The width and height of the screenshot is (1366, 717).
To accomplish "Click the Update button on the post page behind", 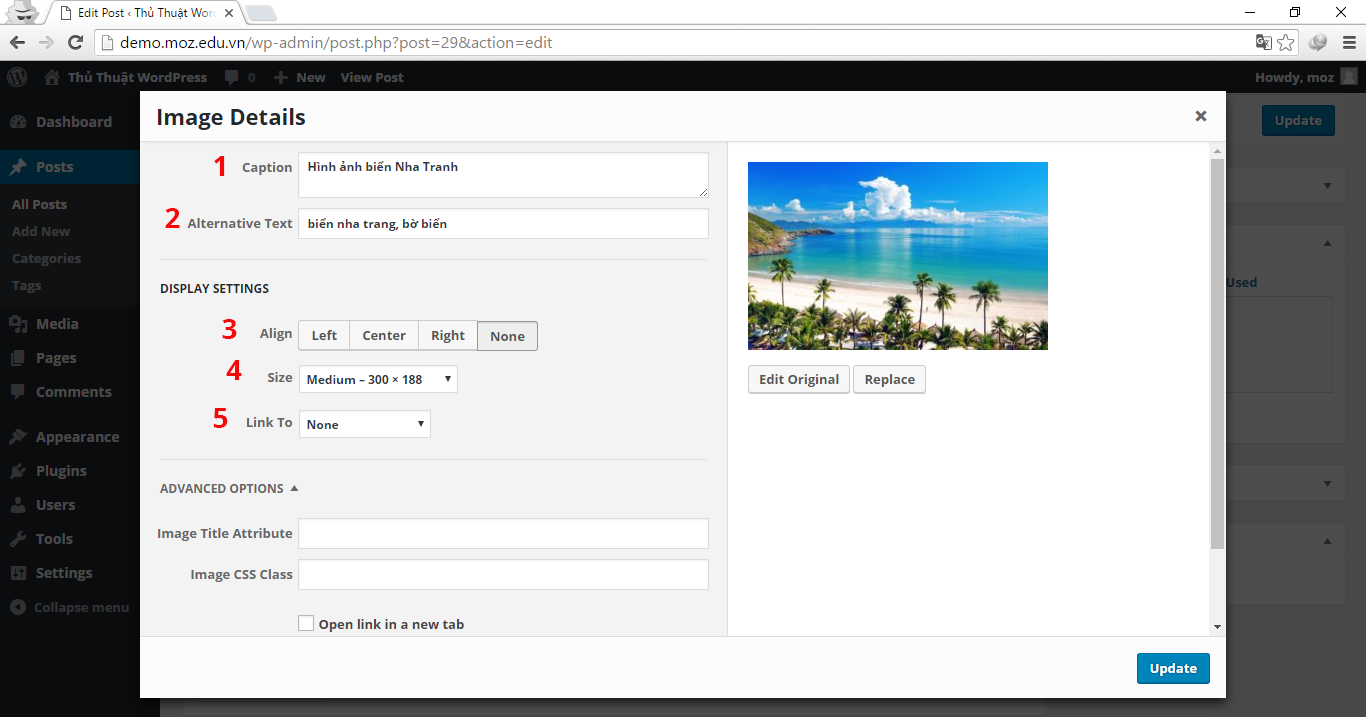I will pos(1298,121).
